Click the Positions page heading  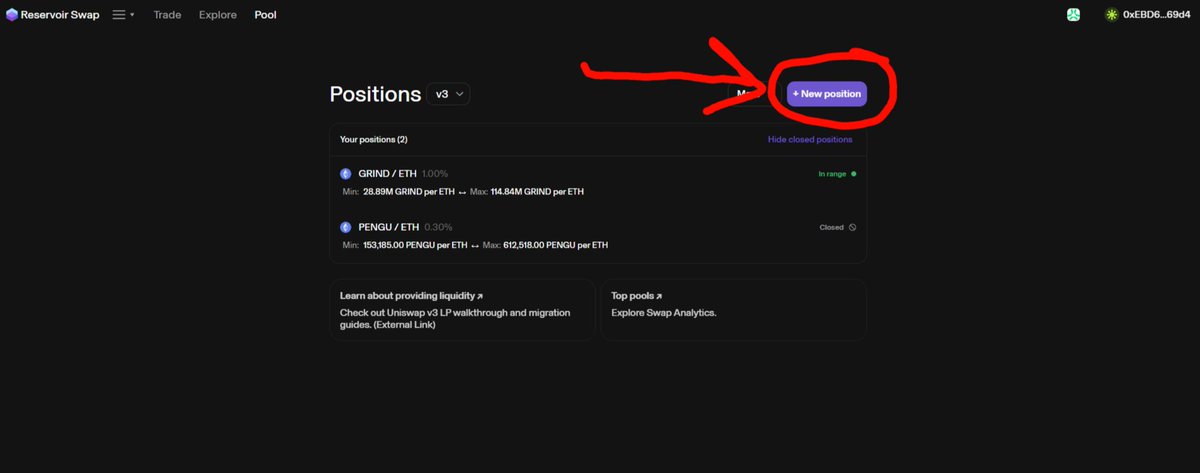click(375, 94)
